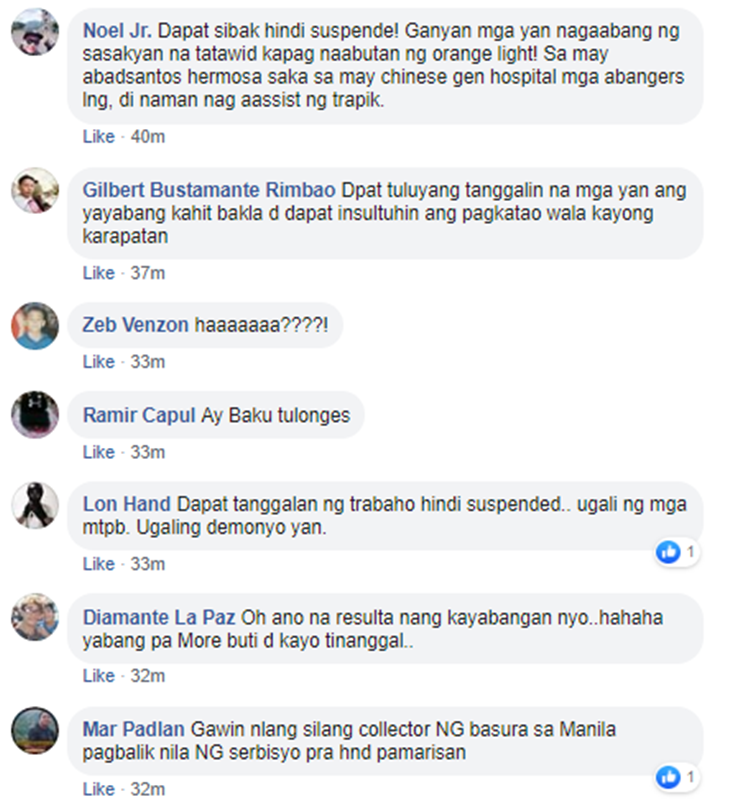Open Ramir Capul's profile avatar

(x=35, y=415)
